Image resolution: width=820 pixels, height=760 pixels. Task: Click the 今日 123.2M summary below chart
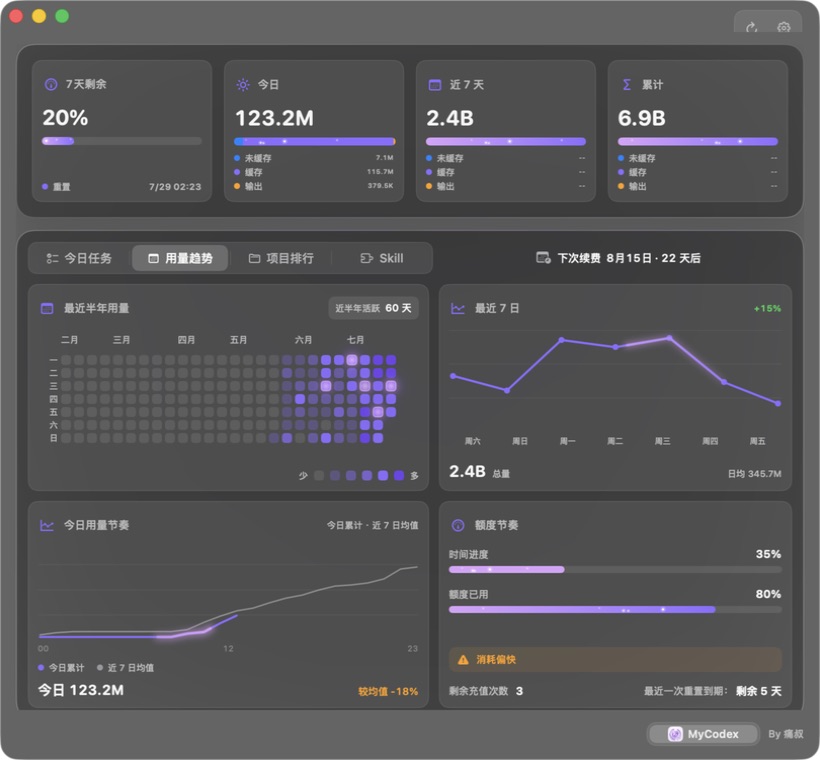point(81,690)
